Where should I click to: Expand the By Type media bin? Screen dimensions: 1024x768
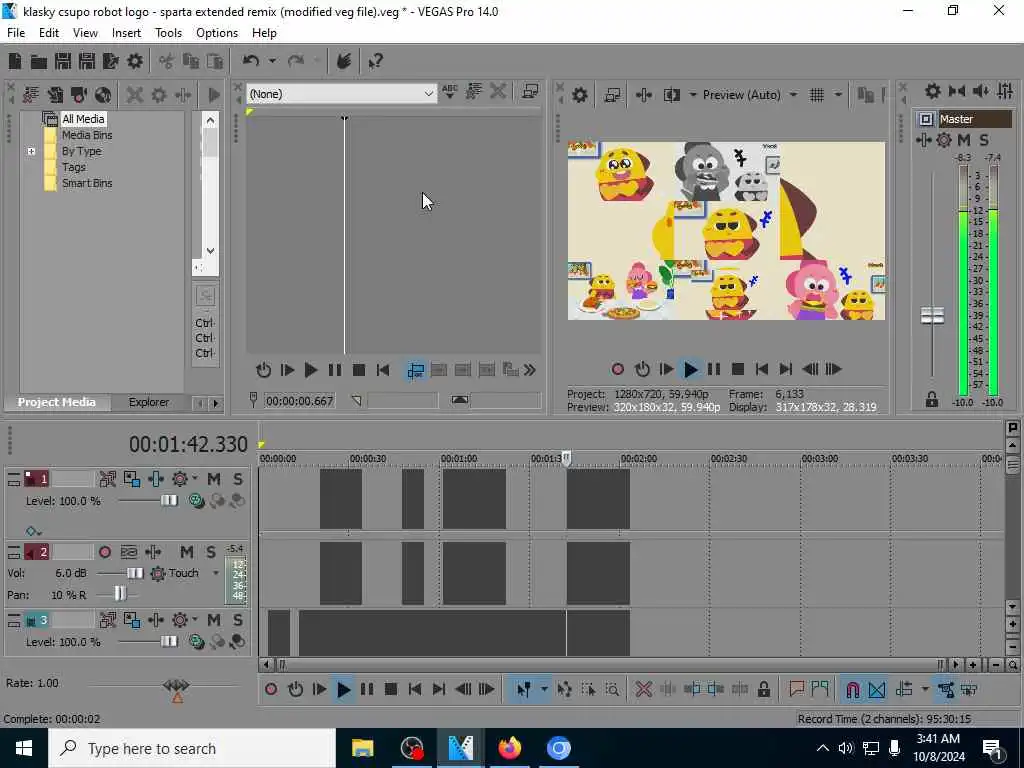pos(31,152)
